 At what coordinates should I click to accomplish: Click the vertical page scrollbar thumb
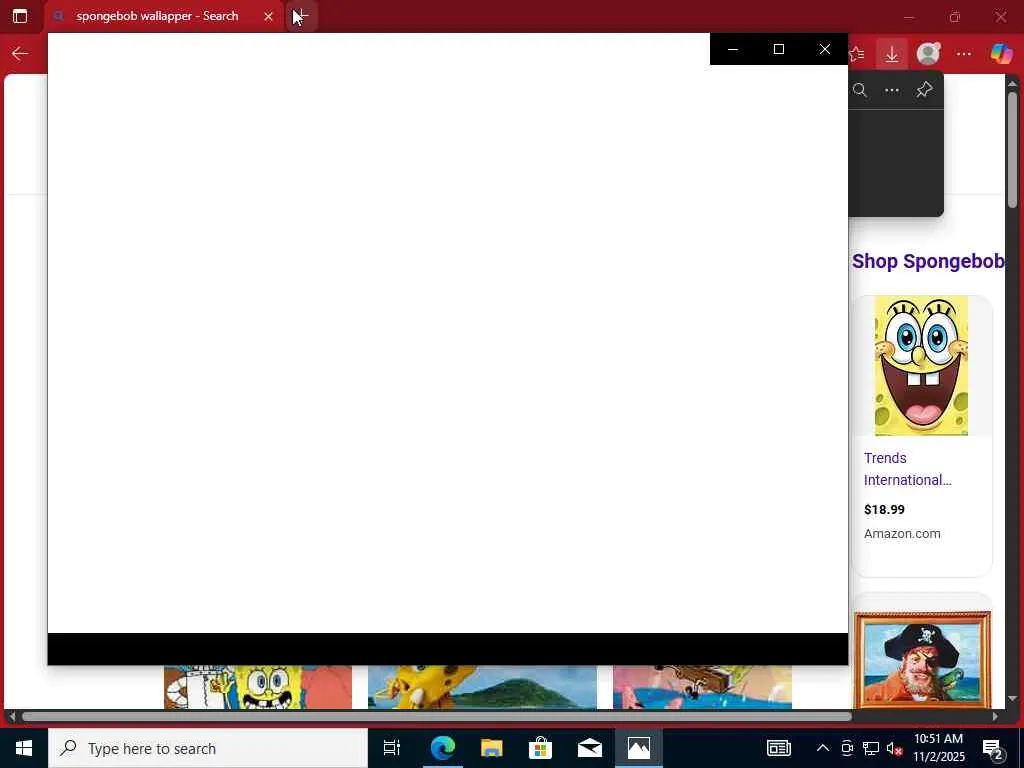pyautogui.click(x=1012, y=150)
